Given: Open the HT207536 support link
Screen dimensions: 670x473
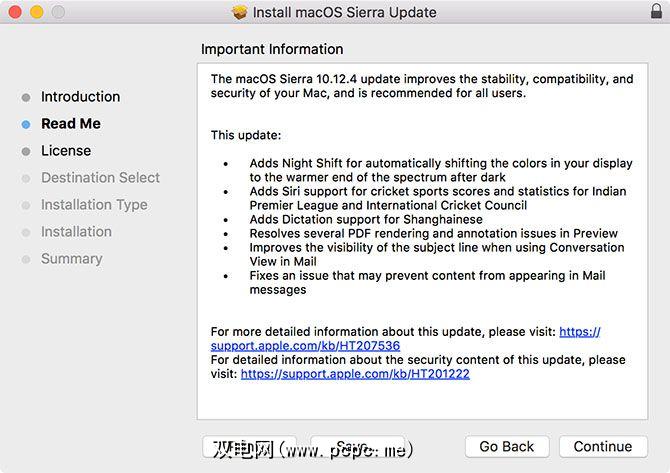Looking at the screenshot, I should (305, 346).
